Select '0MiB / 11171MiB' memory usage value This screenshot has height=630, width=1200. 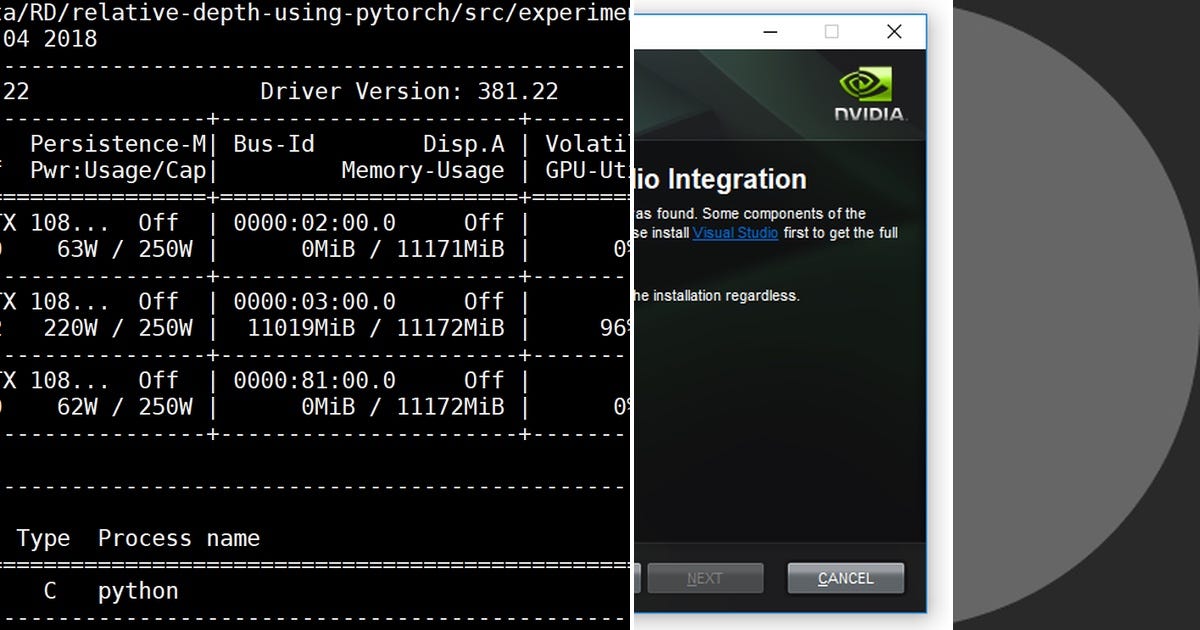tap(403, 249)
